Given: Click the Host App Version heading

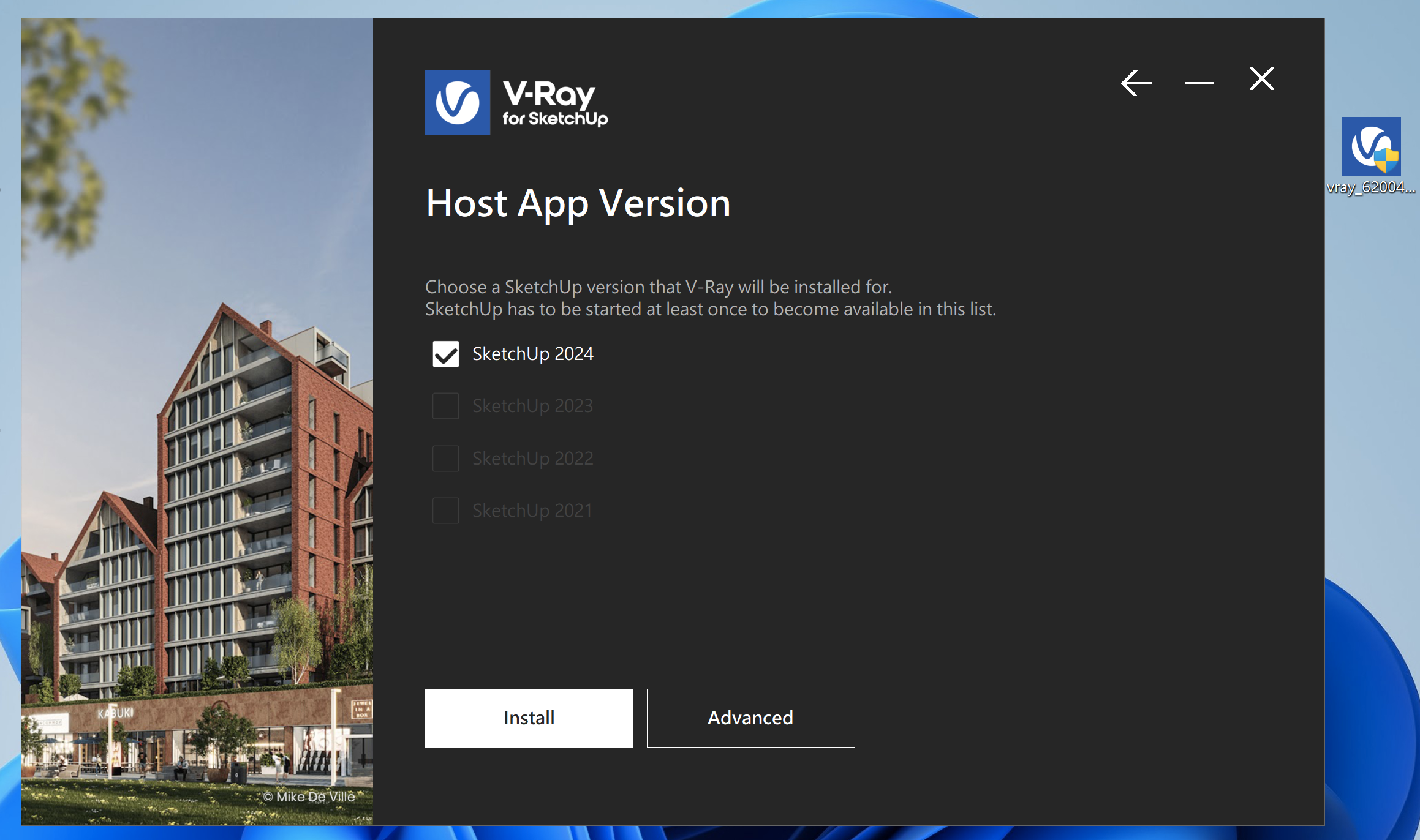Looking at the screenshot, I should pyautogui.click(x=578, y=203).
